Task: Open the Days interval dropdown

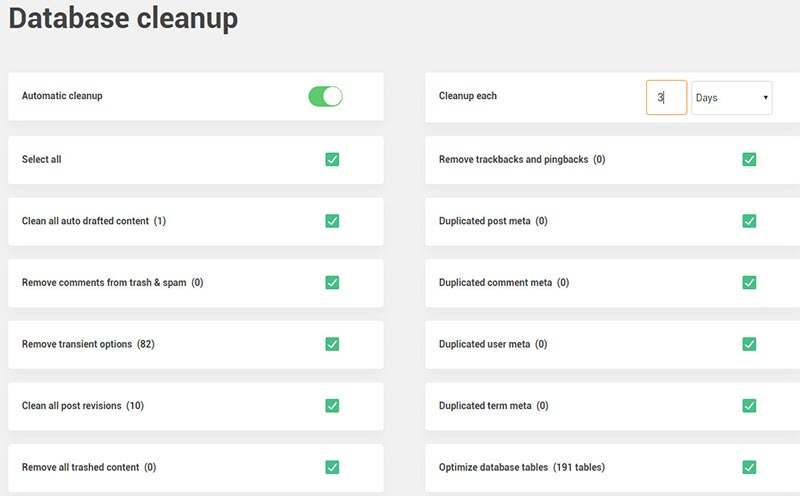Action: (x=731, y=97)
